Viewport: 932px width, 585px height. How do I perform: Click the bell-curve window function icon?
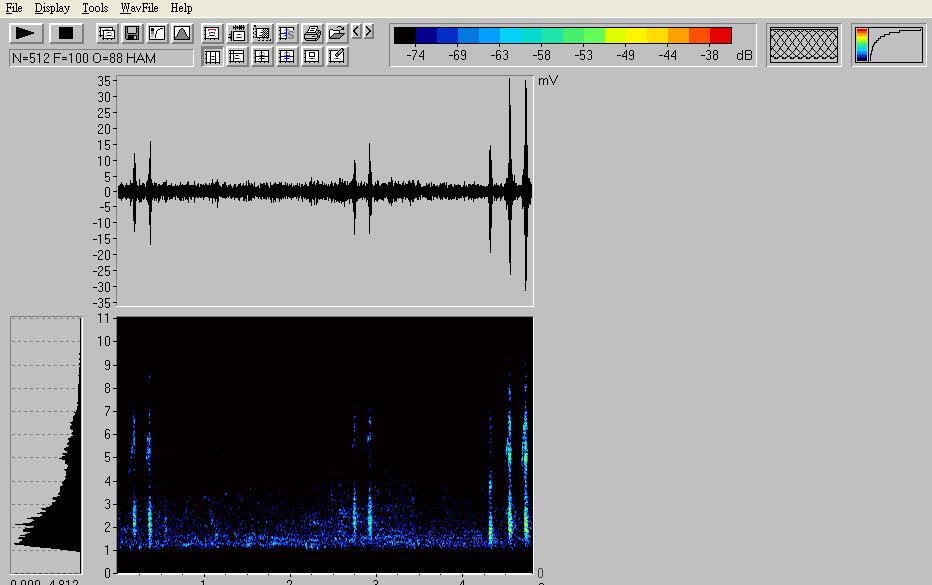click(181, 33)
